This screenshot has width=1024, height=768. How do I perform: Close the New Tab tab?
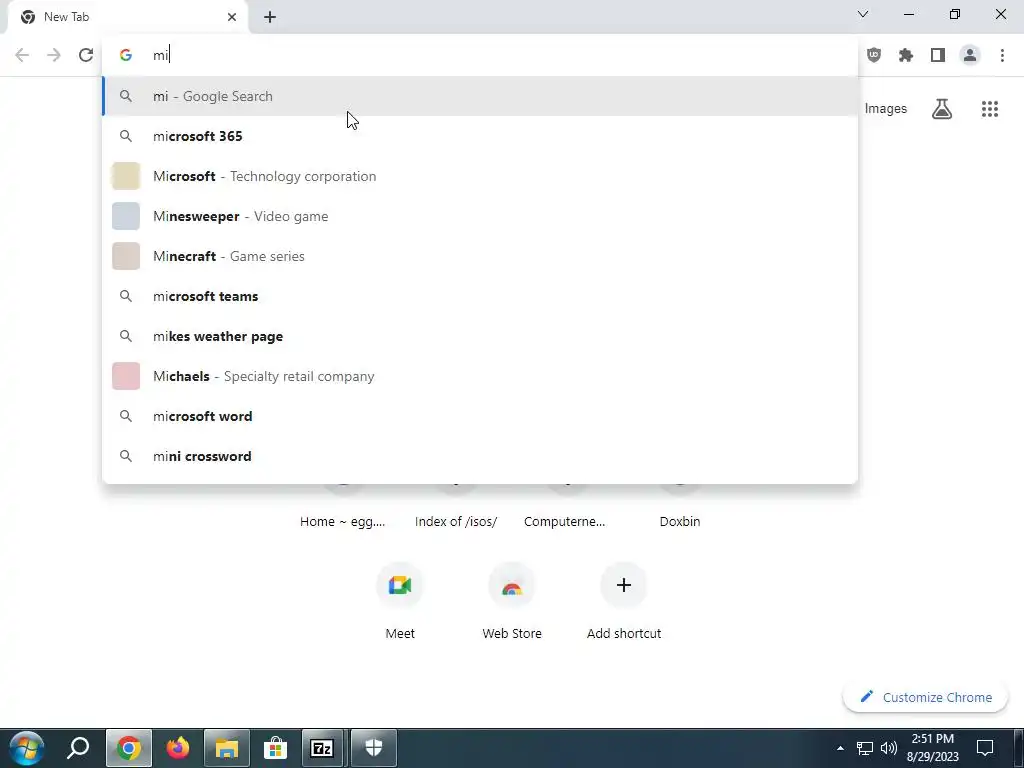[232, 17]
